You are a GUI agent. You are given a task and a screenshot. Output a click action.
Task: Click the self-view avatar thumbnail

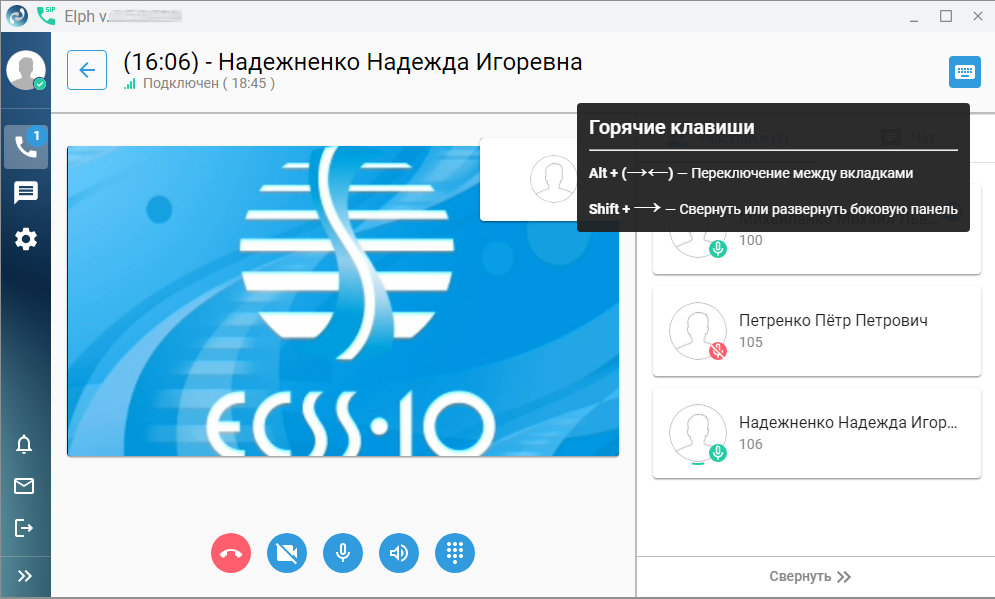(553, 179)
